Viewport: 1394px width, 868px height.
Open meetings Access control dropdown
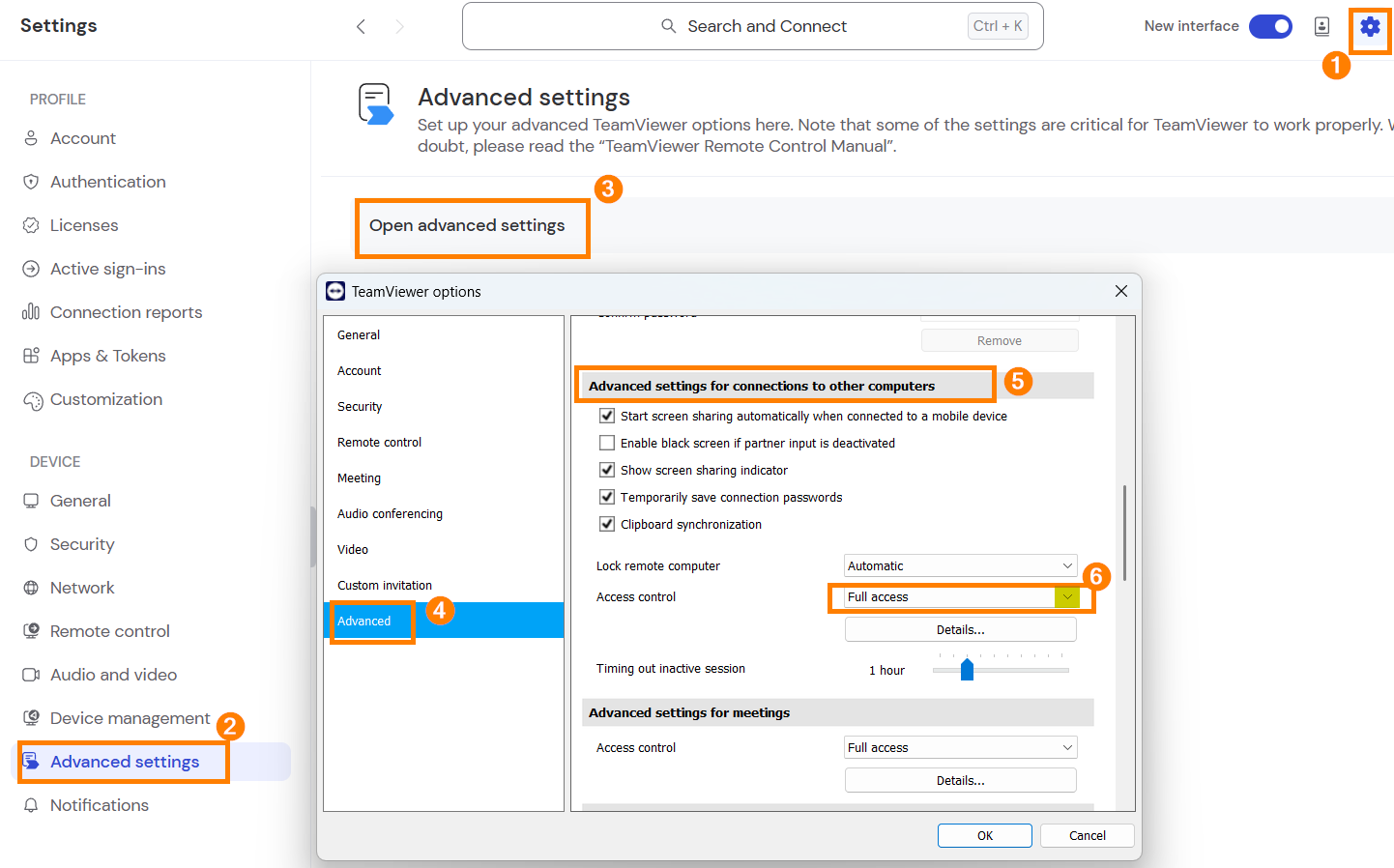pyautogui.click(x=961, y=747)
